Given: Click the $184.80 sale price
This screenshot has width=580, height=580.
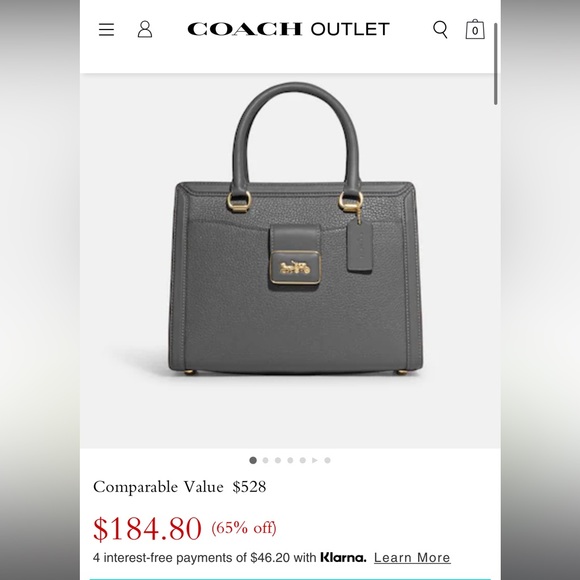Looking at the screenshot, I should [x=147, y=529].
